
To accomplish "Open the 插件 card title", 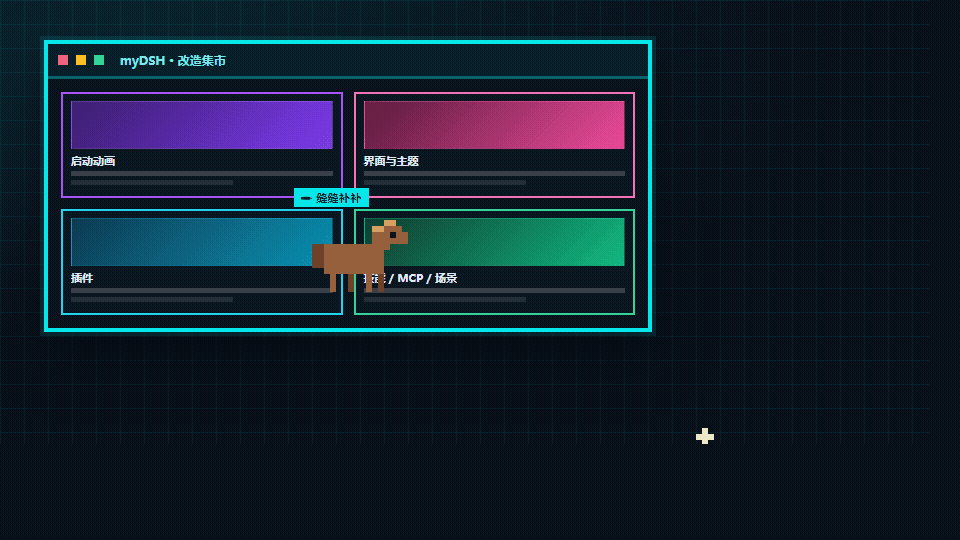I will [x=82, y=278].
